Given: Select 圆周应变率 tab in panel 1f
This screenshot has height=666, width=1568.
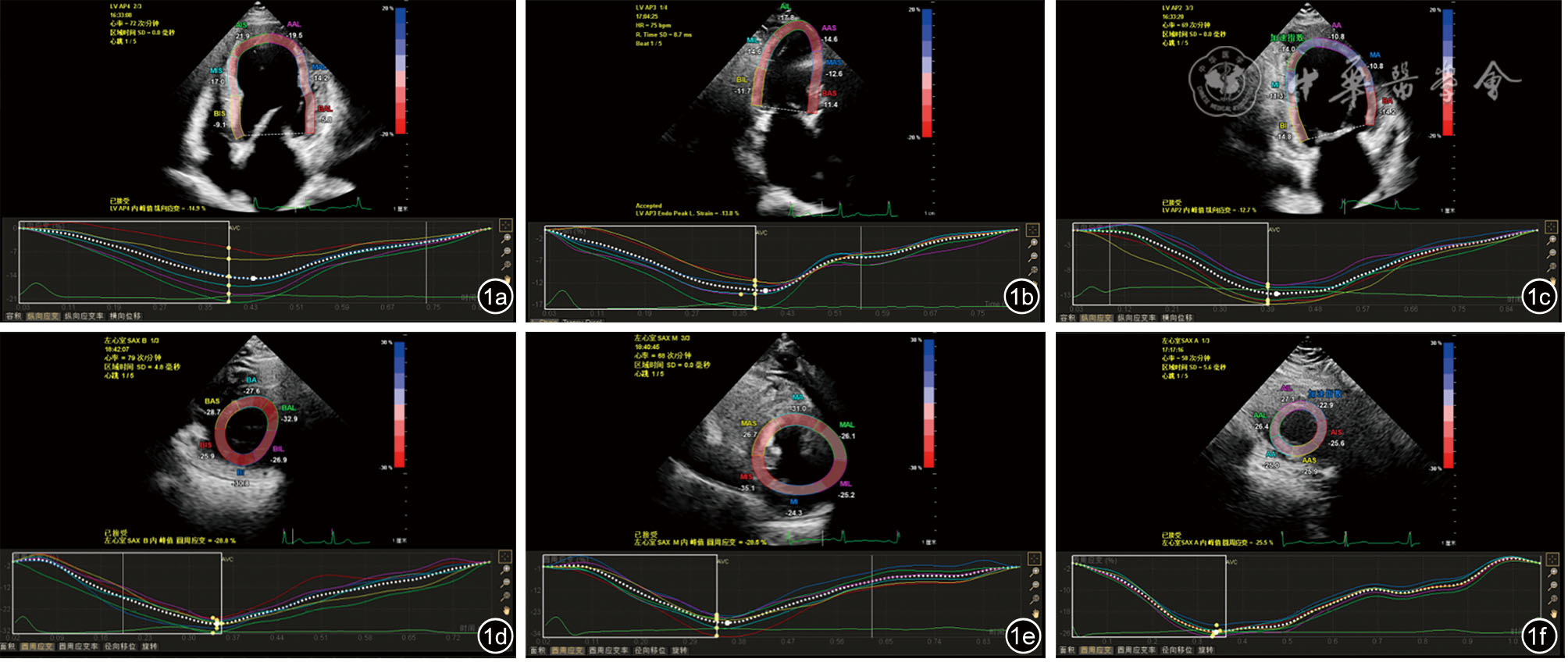Looking at the screenshot, I should click(1136, 650).
